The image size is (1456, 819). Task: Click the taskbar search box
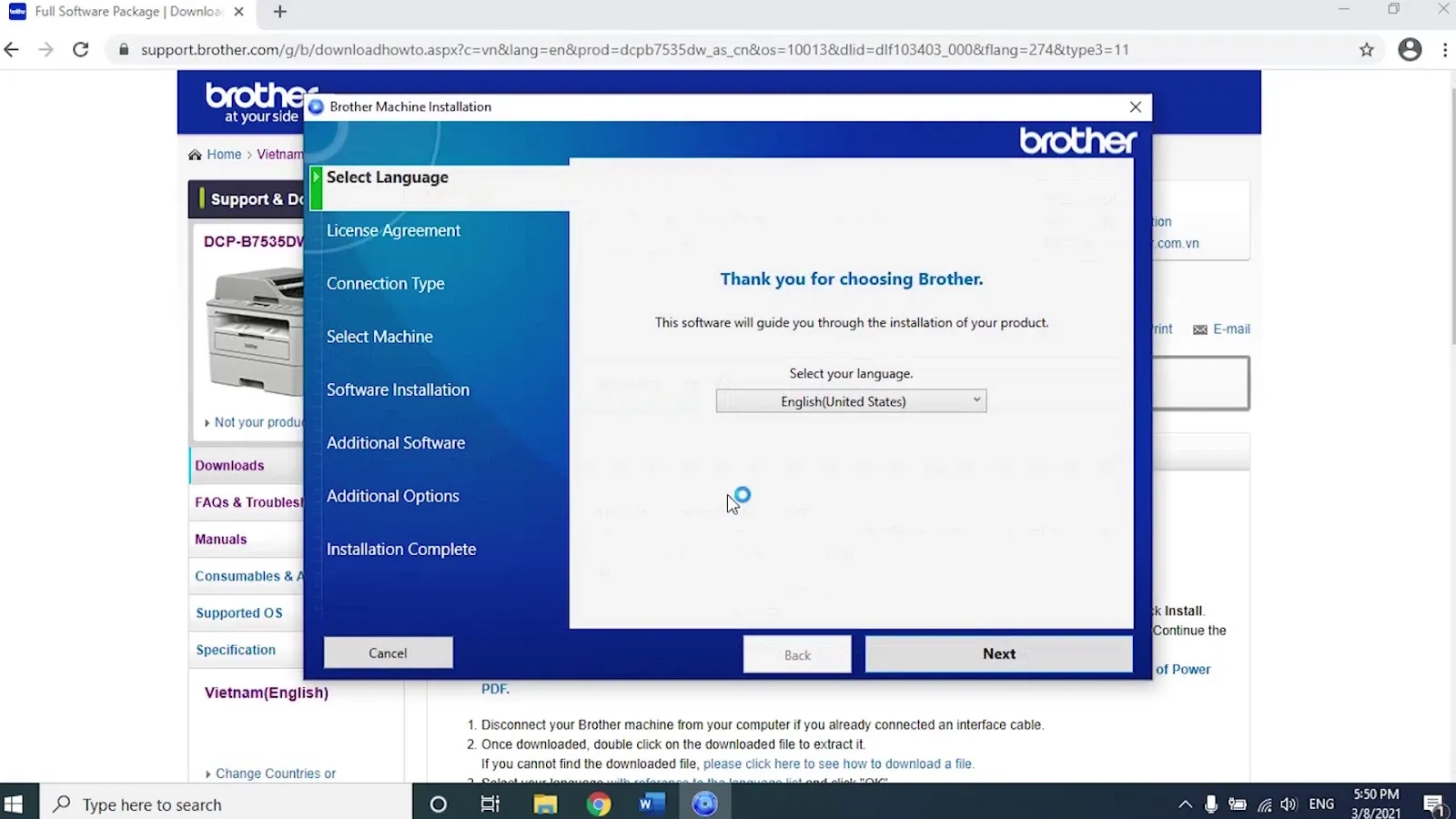(x=226, y=804)
